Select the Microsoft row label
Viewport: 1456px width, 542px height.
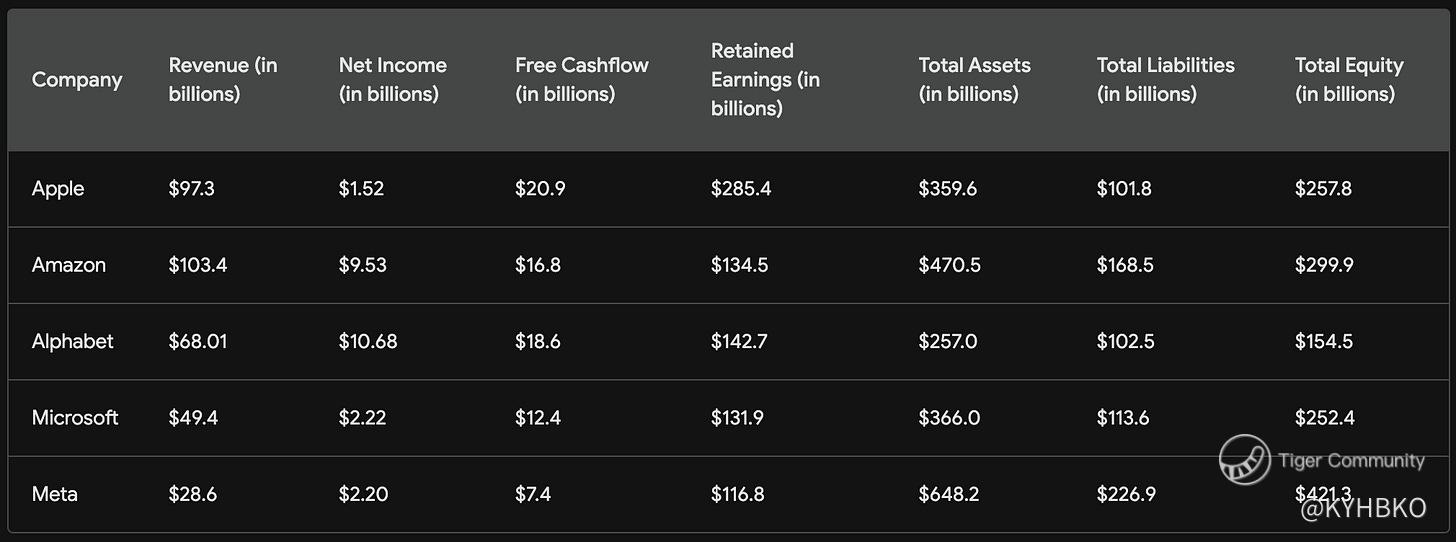click(x=75, y=417)
